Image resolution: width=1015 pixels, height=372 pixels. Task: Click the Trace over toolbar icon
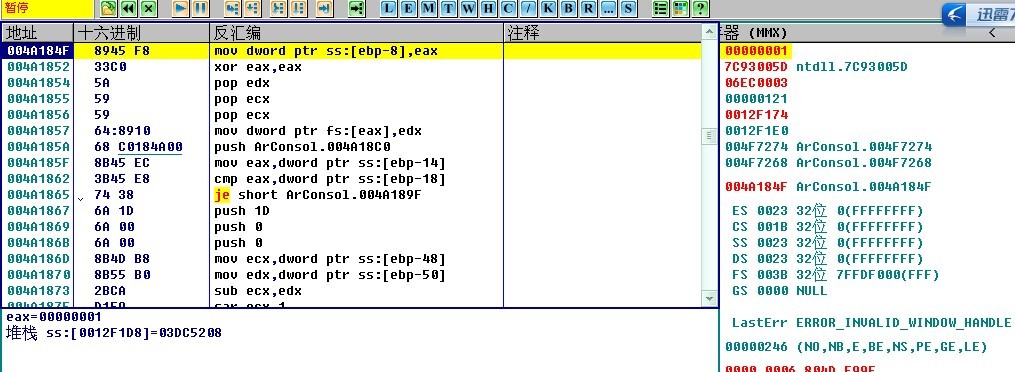point(298,8)
